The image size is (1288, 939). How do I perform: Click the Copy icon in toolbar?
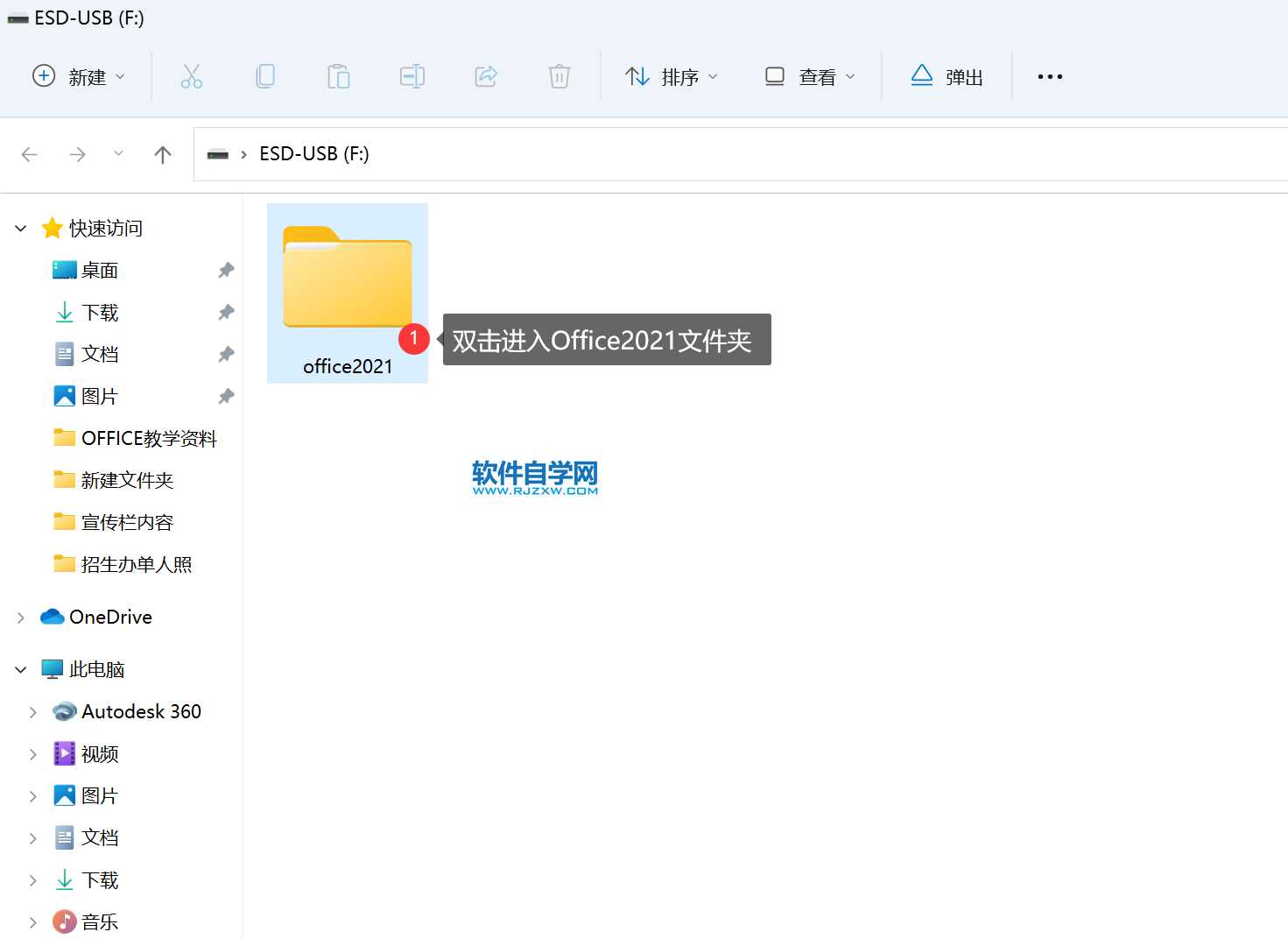[264, 77]
